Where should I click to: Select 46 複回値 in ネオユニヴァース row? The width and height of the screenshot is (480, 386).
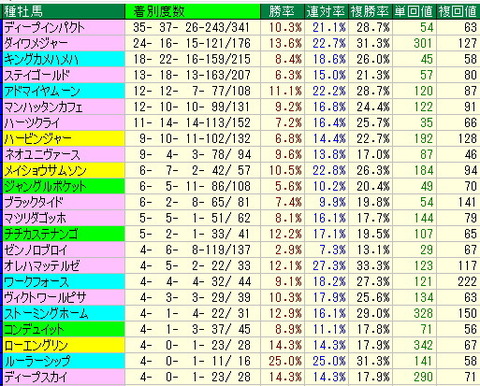click(x=470, y=155)
